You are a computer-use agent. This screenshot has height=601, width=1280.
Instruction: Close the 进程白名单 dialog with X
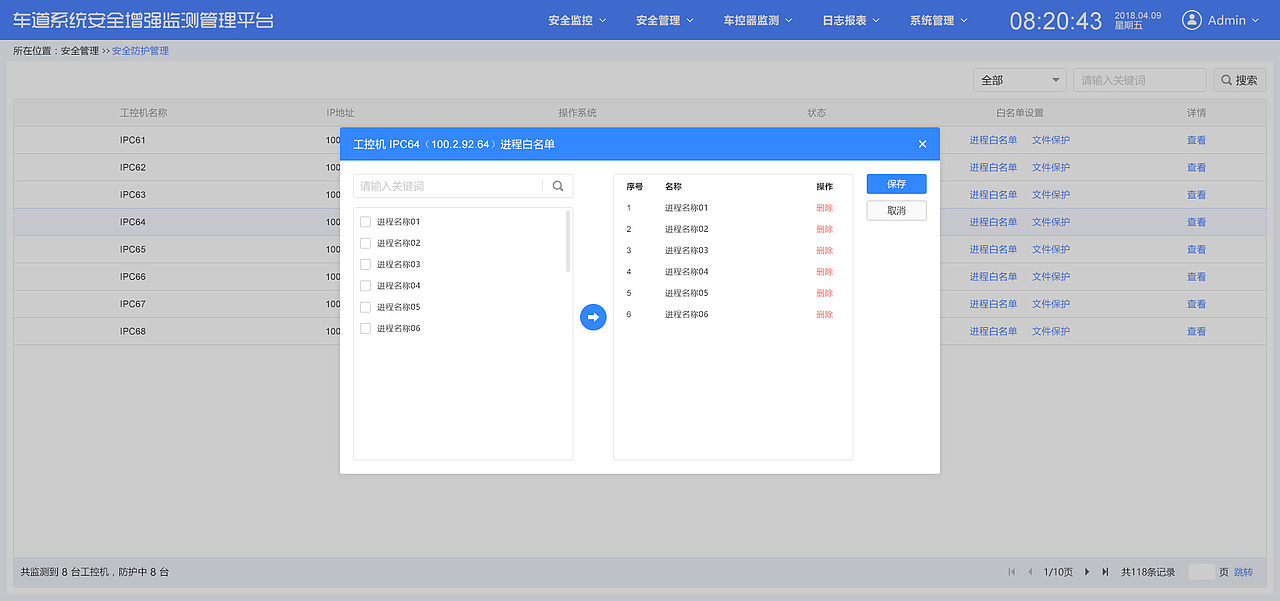point(922,144)
